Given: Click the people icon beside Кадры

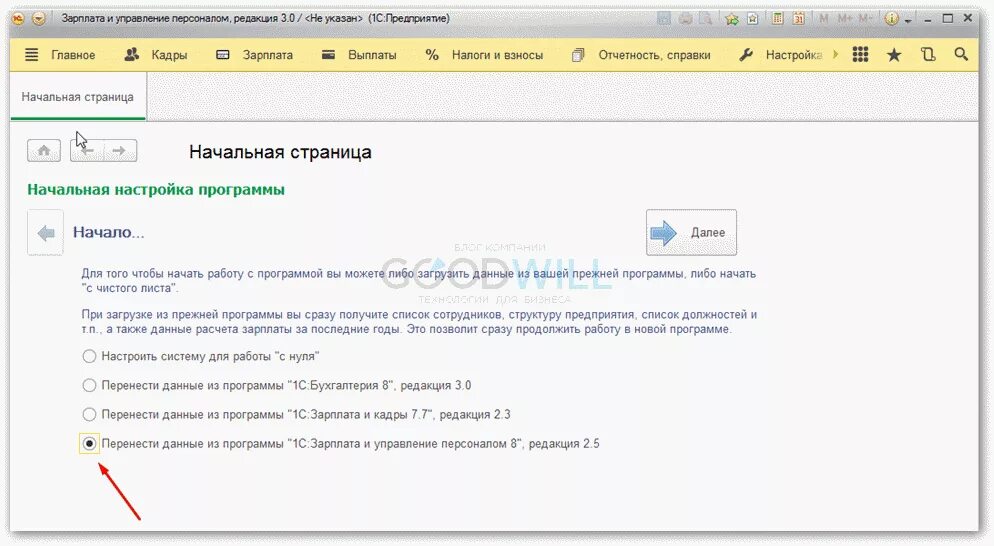Looking at the screenshot, I should point(132,55).
